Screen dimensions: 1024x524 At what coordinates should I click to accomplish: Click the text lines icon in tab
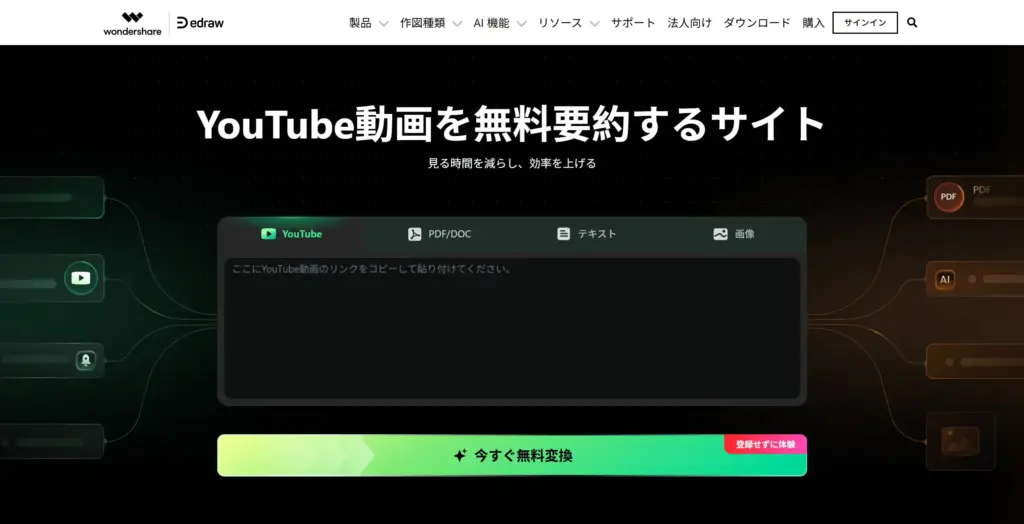coord(564,234)
